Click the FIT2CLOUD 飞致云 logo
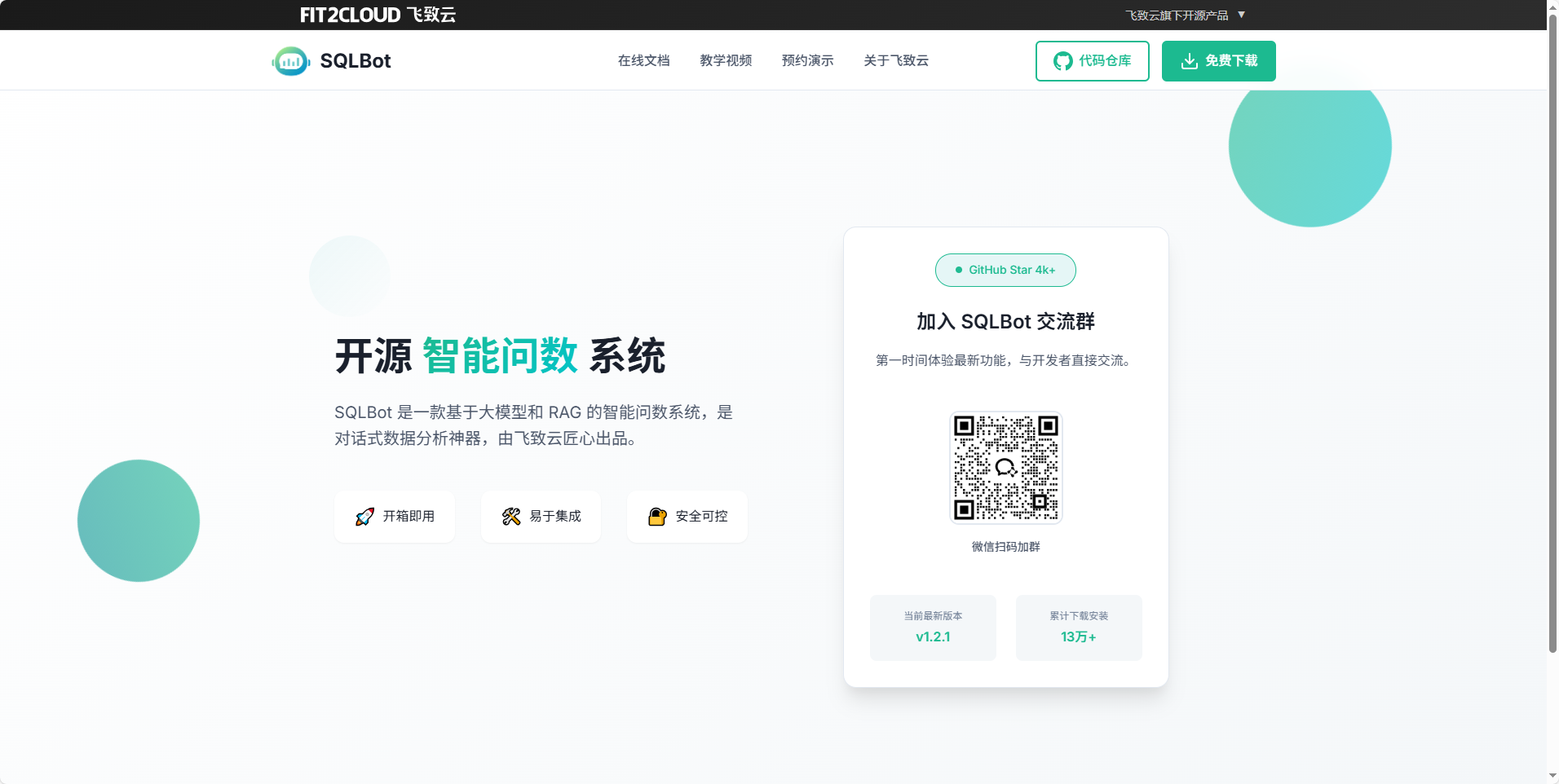The image size is (1559, 784). point(378,15)
